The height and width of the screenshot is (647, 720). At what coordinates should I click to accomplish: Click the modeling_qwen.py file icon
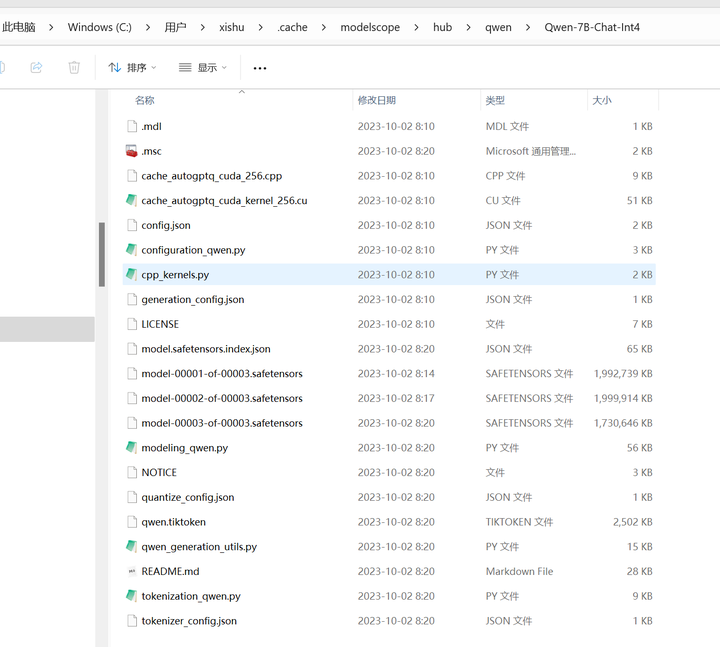click(132, 448)
